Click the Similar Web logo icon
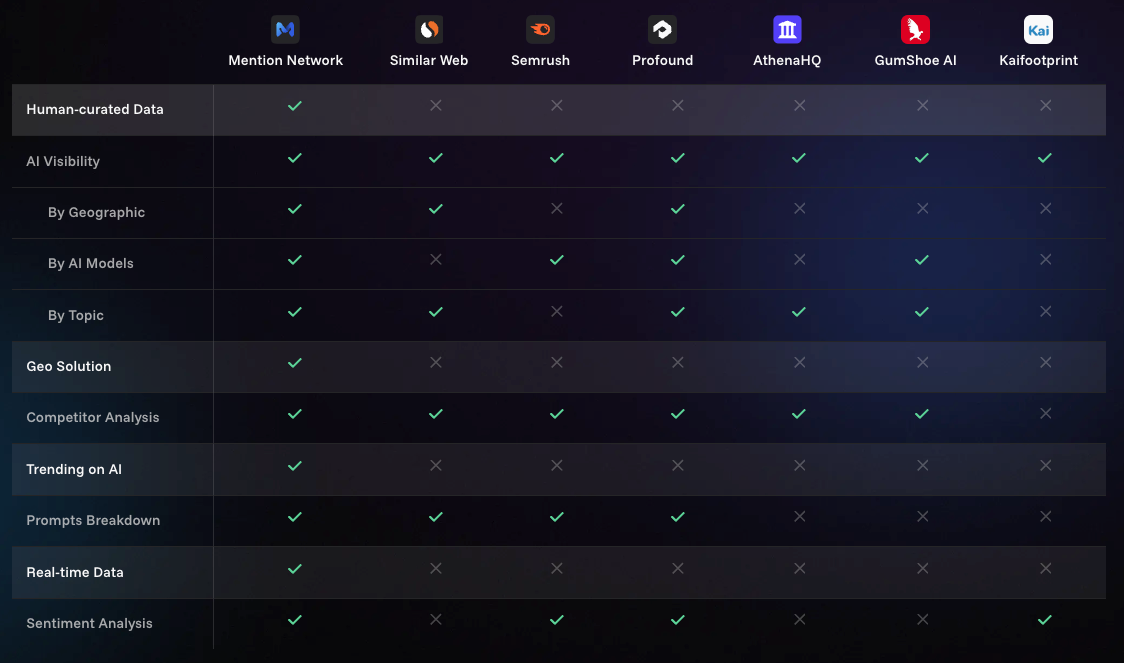The height and width of the screenshot is (663, 1124). coord(429,30)
